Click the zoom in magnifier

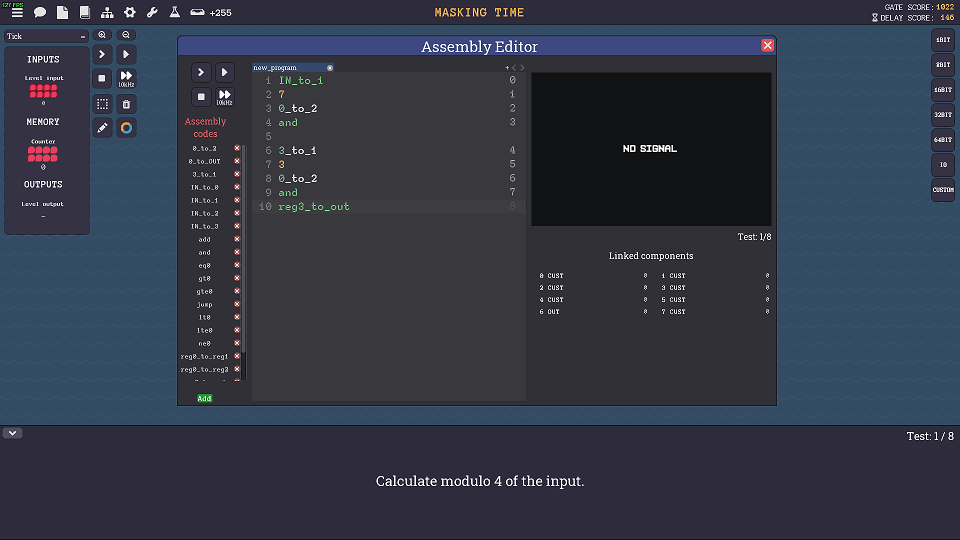tap(102, 35)
